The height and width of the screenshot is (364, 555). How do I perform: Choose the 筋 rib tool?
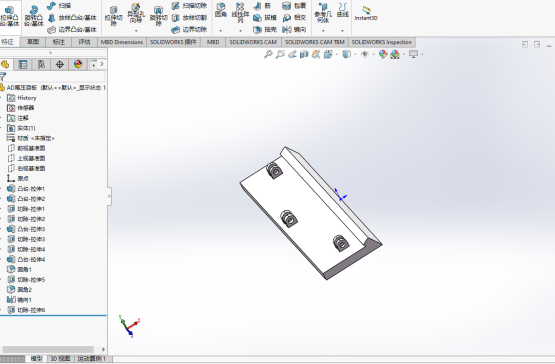(x=262, y=6)
